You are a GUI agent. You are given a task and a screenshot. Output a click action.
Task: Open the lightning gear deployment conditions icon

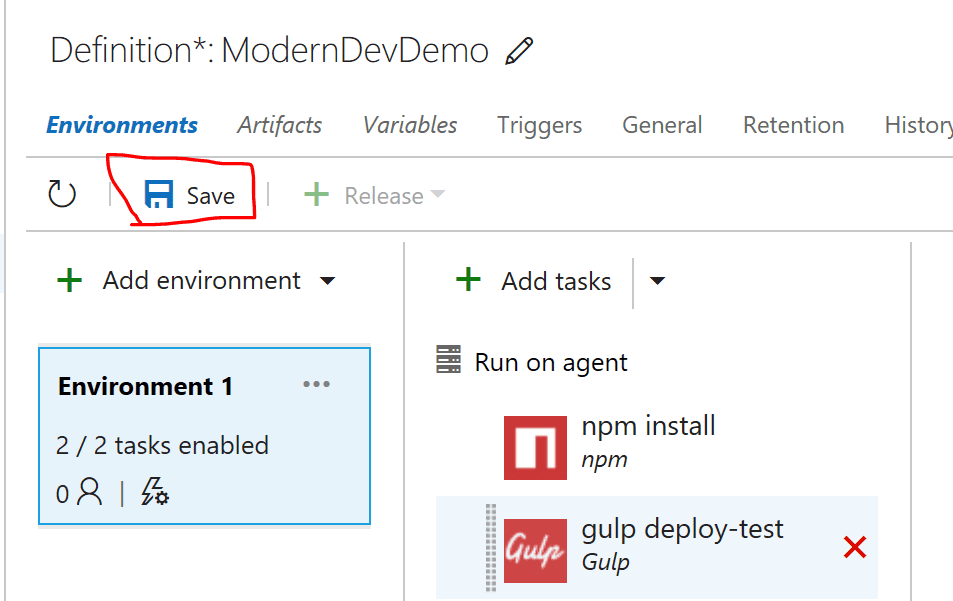click(155, 492)
